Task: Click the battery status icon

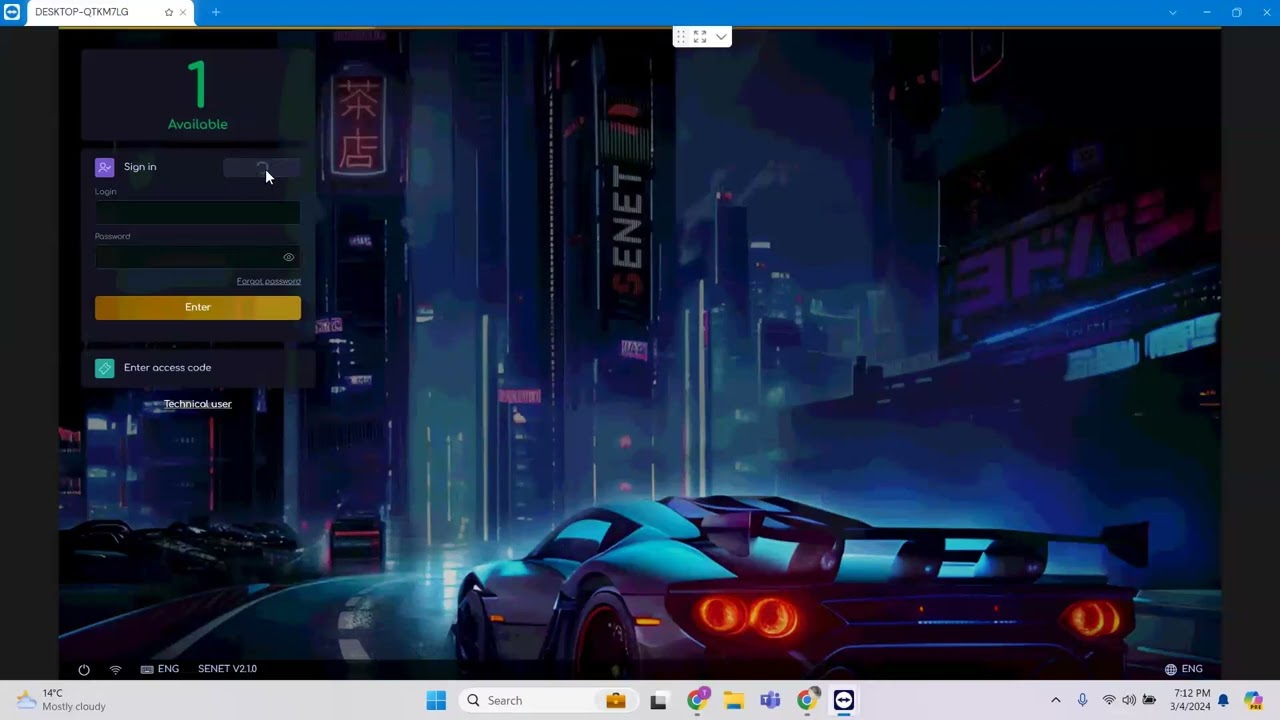Action: pos(1150,701)
